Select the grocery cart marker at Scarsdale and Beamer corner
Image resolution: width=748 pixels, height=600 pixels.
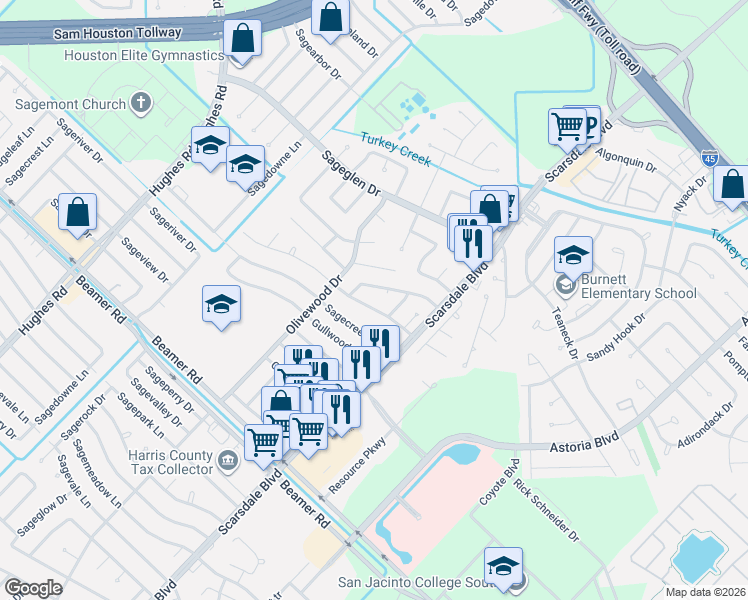(x=263, y=443)
